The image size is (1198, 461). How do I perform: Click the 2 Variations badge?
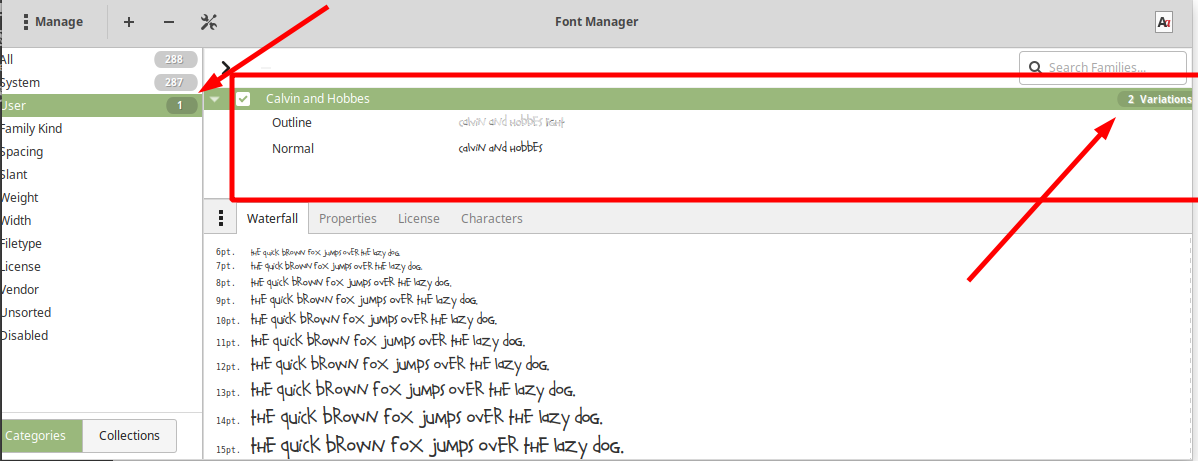1154,99
